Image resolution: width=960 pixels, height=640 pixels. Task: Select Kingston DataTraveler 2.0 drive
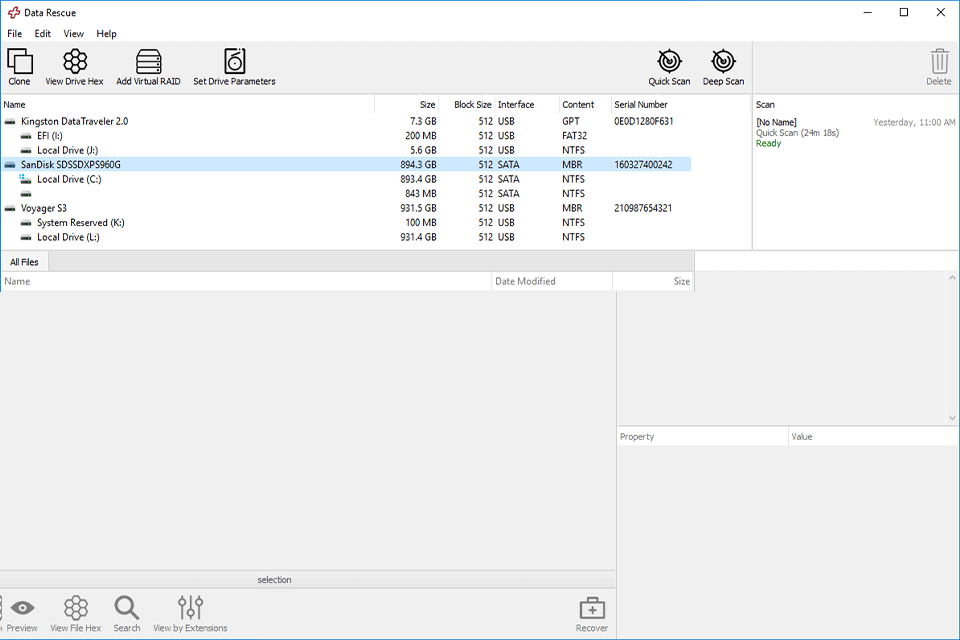[74, 121]
